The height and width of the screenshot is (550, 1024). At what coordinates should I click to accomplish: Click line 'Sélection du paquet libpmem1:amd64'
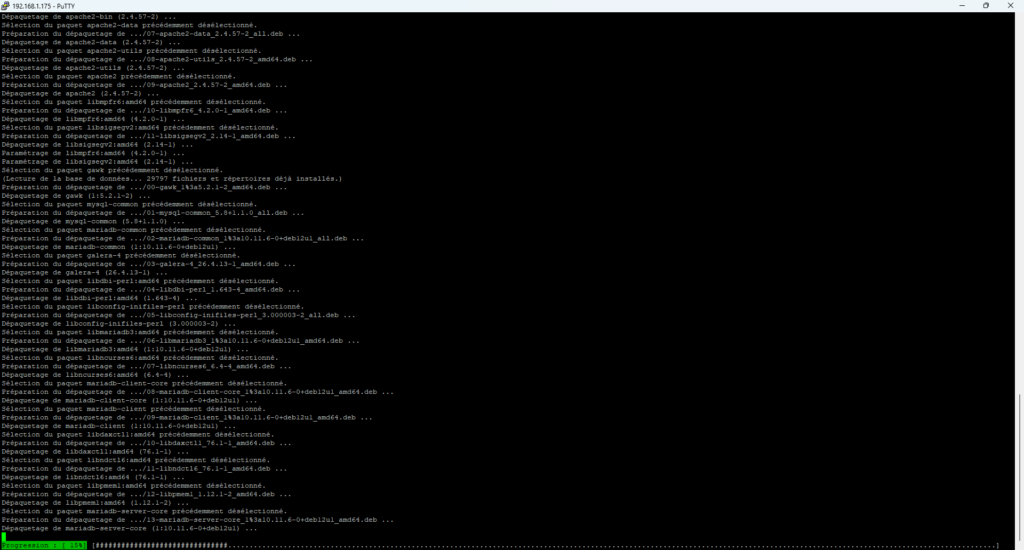(x=134, y=485)
